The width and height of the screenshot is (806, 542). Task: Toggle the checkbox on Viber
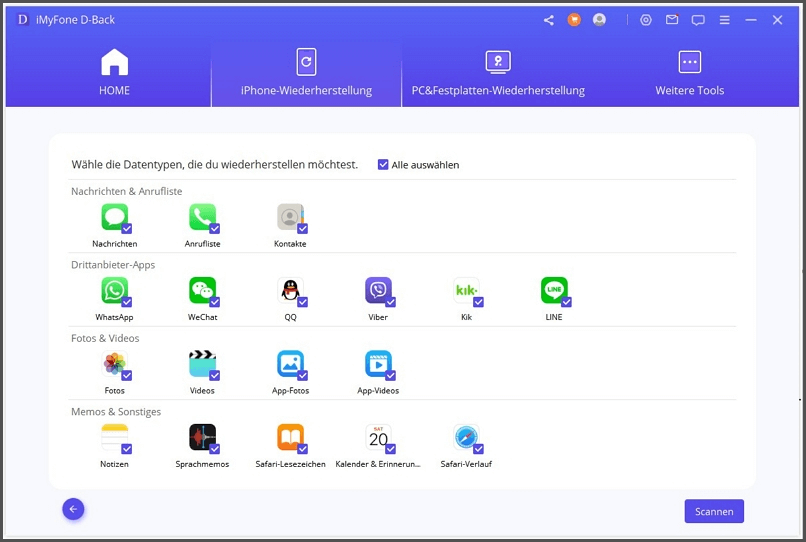(x=390, y=302)
